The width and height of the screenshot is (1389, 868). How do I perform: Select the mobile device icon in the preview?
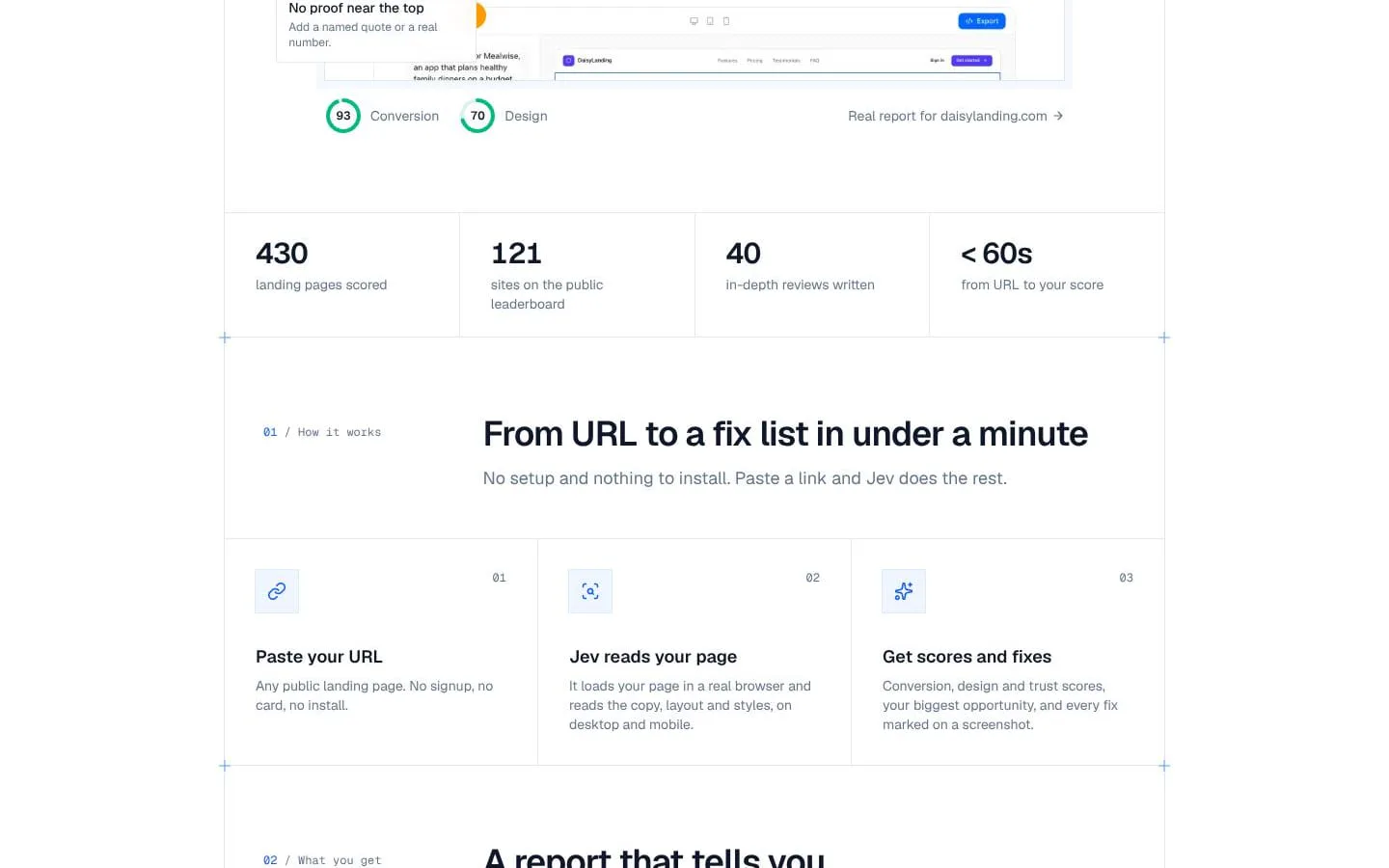pos(726,21)
